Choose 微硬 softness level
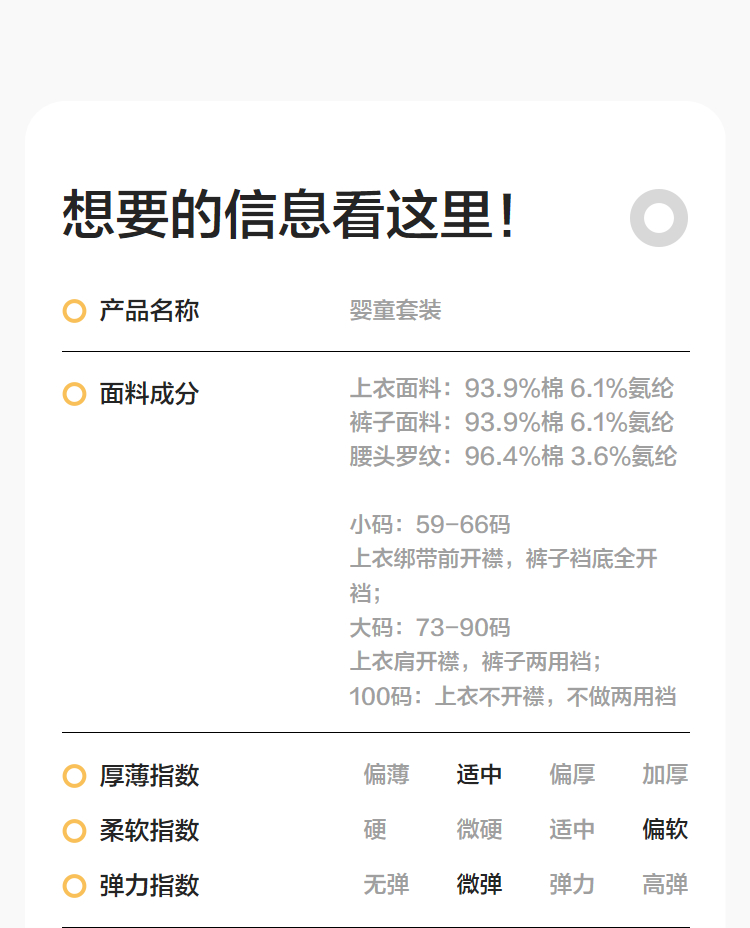The image size is (750, 928). tap(479, 830)
